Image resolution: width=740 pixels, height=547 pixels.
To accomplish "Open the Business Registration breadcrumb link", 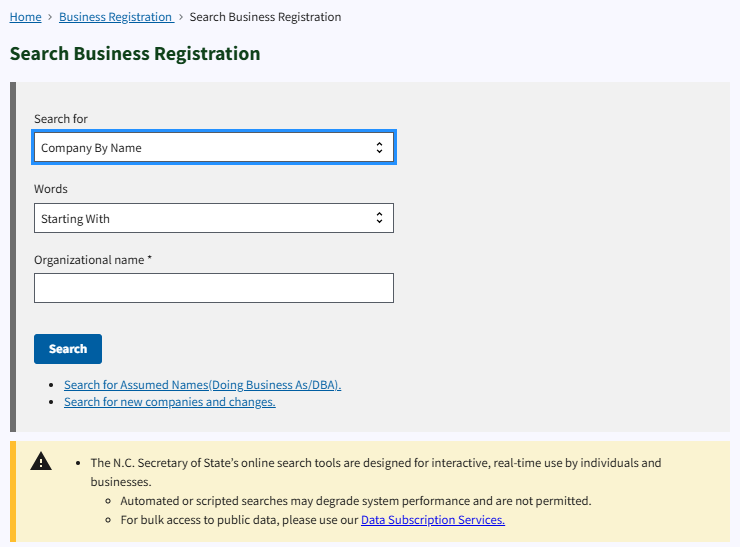I will (x=115, y=17).
